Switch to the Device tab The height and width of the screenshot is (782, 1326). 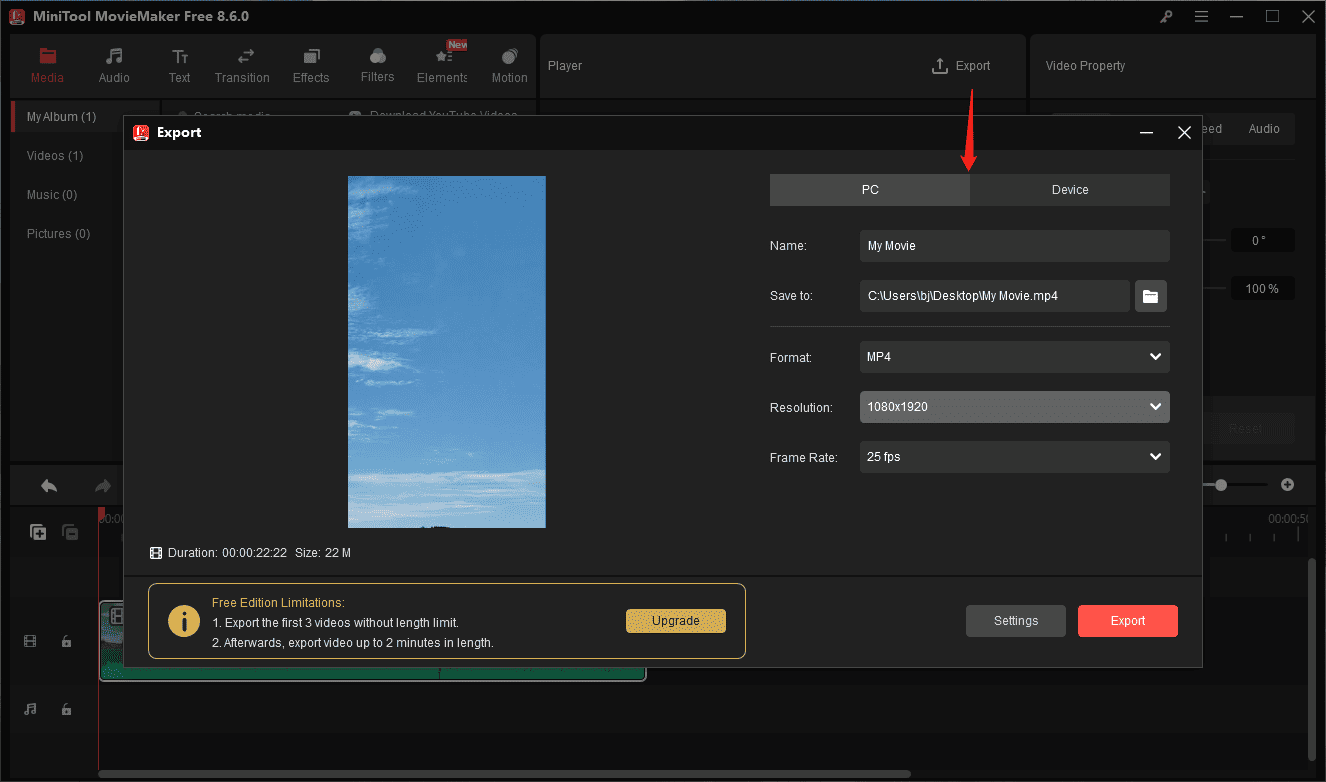point(1069,189)
